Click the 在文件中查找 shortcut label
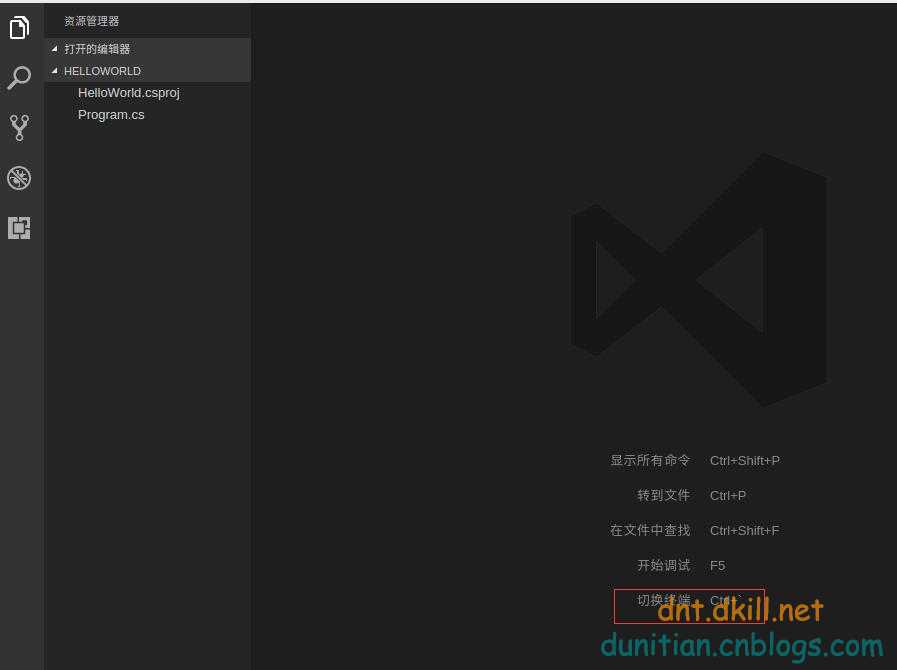 pyautogui.click(x=650, y=530)
